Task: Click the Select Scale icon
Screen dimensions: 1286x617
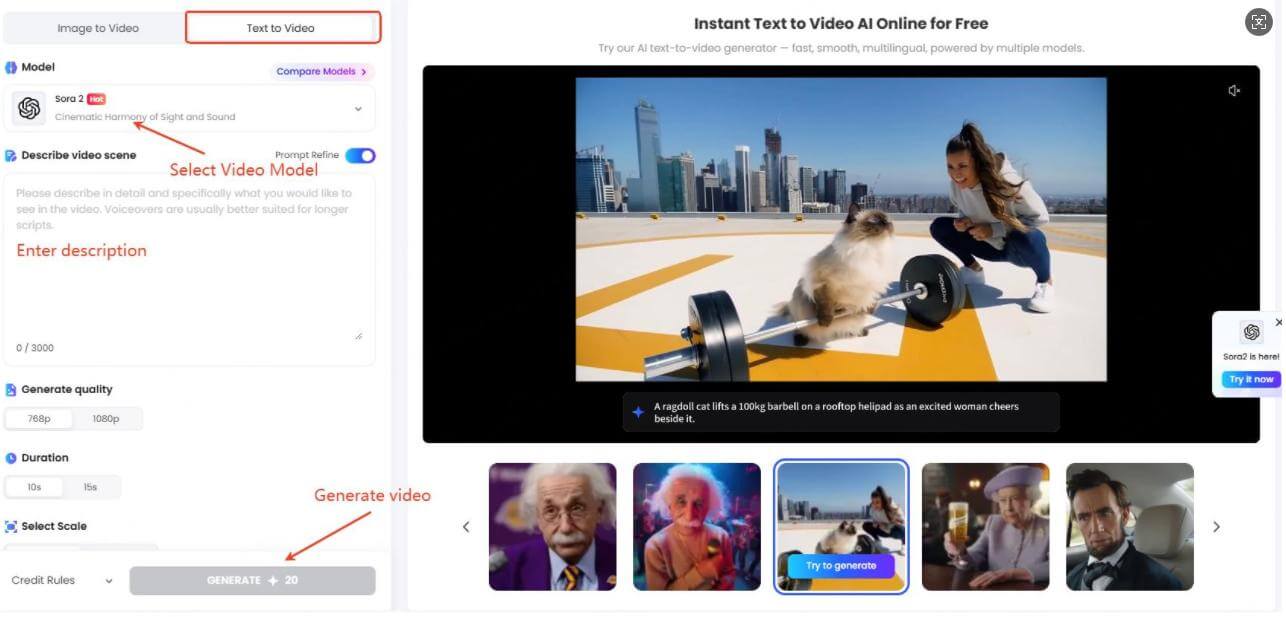Action: pos(10,525)
